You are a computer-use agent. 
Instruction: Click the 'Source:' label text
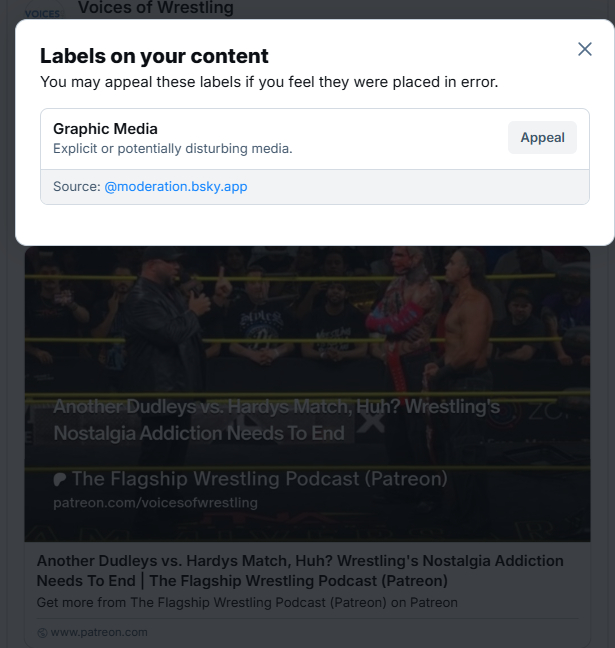pos(76,187)
